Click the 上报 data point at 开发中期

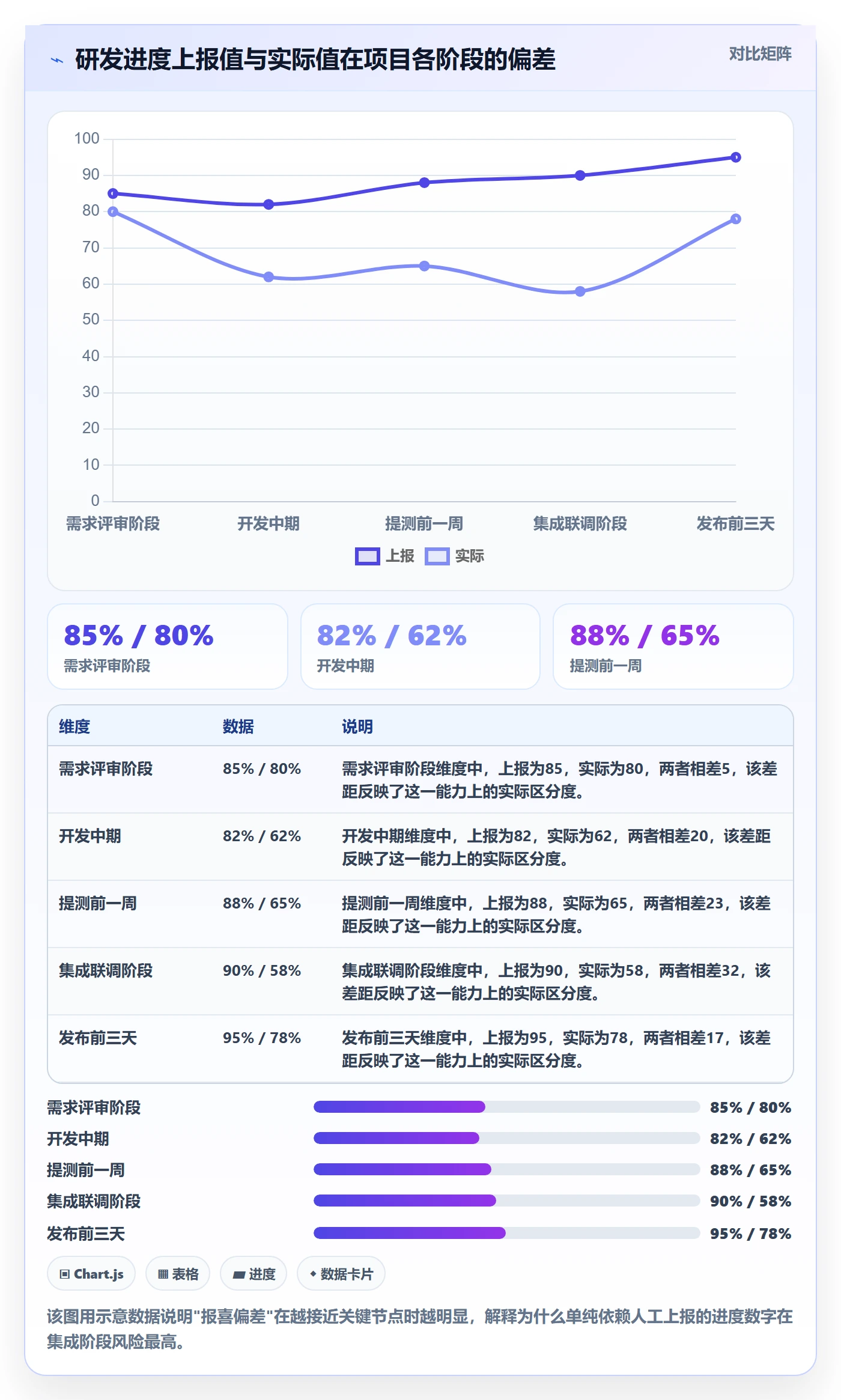(269, 204)
